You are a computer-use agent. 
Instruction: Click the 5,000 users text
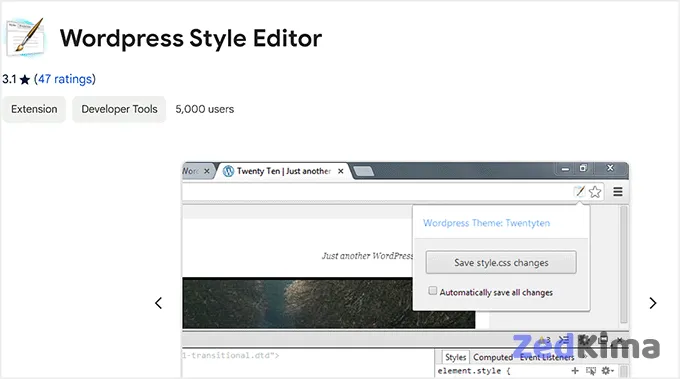205,109
